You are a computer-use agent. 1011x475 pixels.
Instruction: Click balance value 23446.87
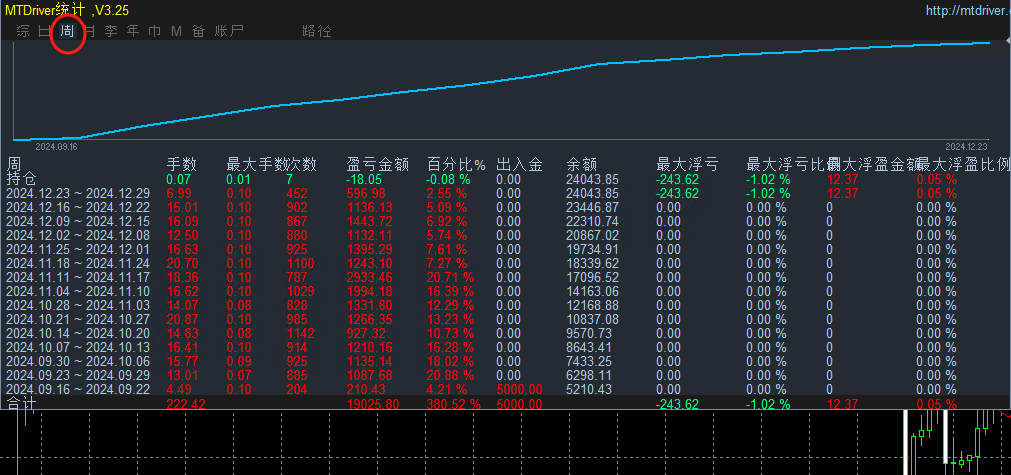point(593,208)
